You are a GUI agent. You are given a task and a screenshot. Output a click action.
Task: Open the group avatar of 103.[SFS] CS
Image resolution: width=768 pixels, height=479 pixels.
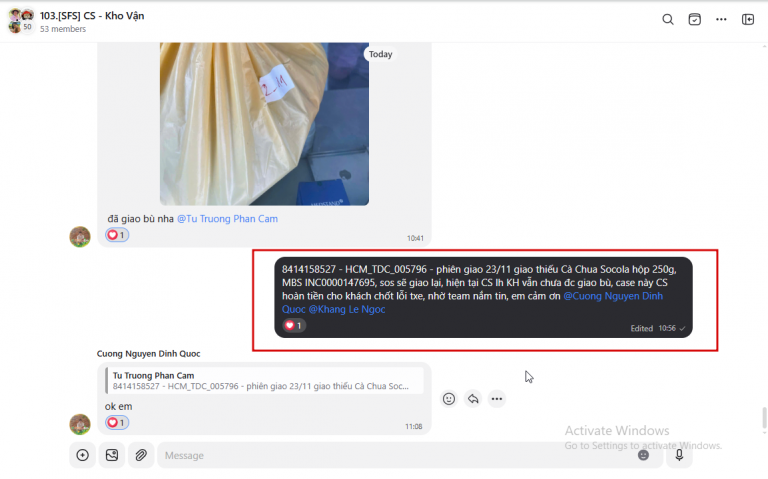[x=21, y=21]
